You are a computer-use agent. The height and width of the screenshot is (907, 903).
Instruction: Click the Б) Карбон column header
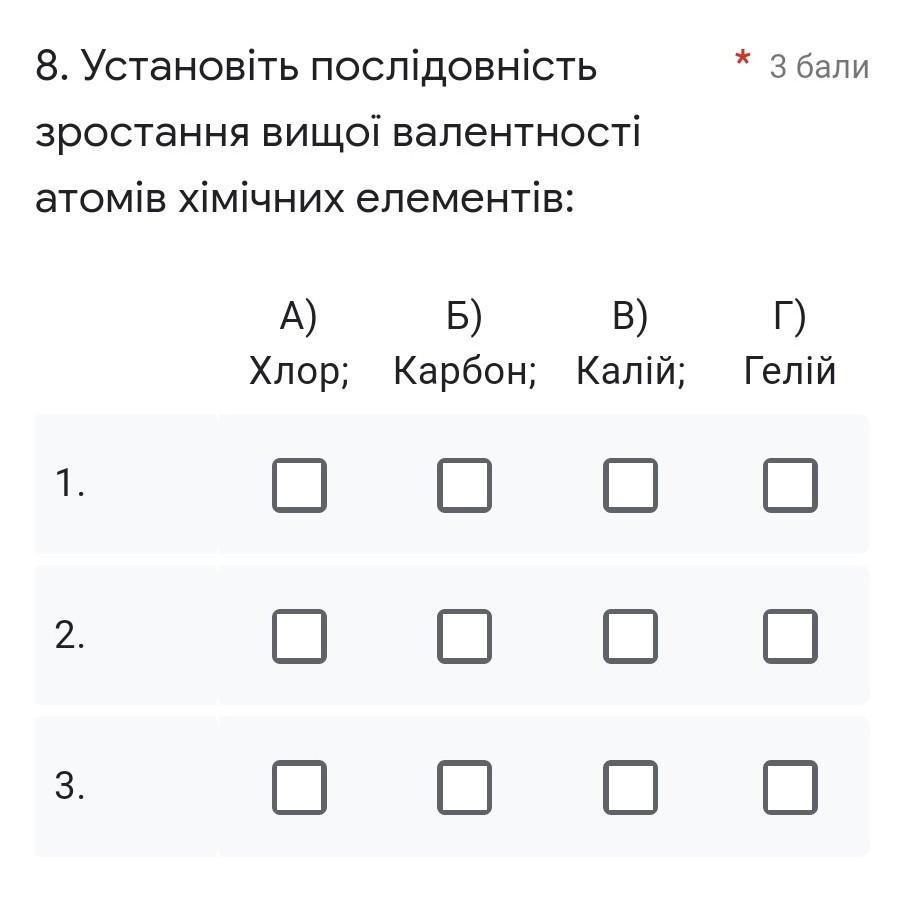464,344
